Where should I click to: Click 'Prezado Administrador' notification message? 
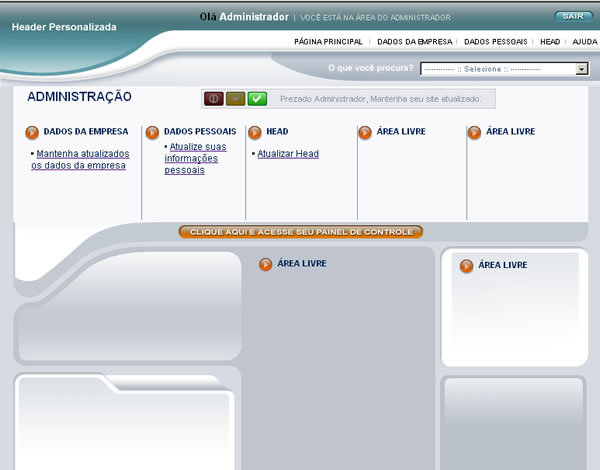(x=381, y=99)
